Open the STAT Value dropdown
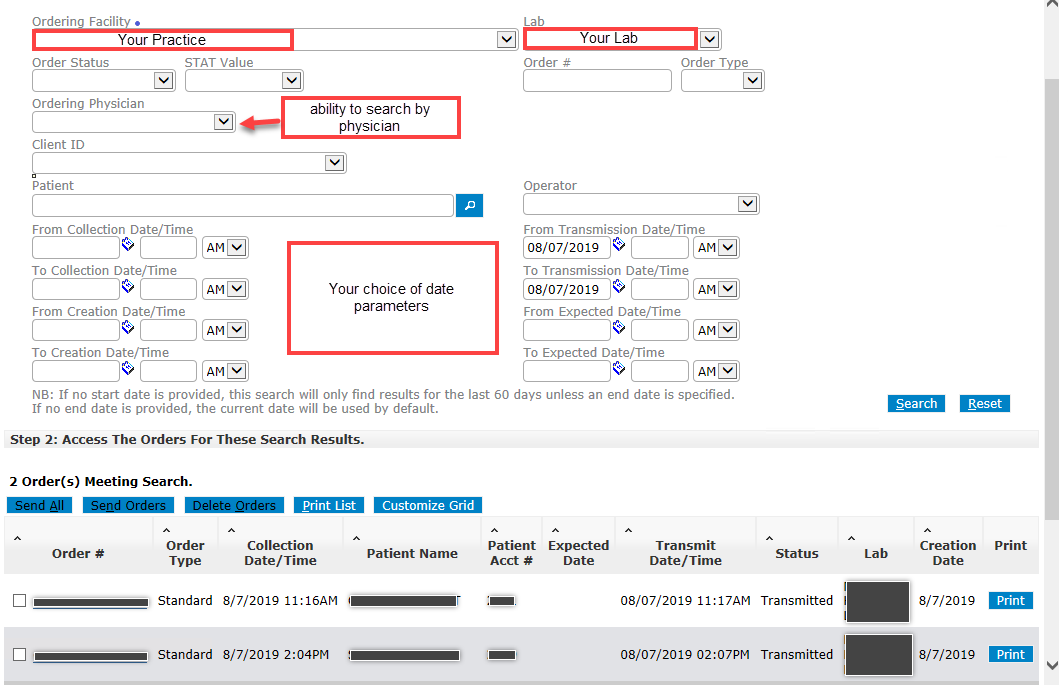This screenshot has height=685, width=1059. (x=291, y=80)
